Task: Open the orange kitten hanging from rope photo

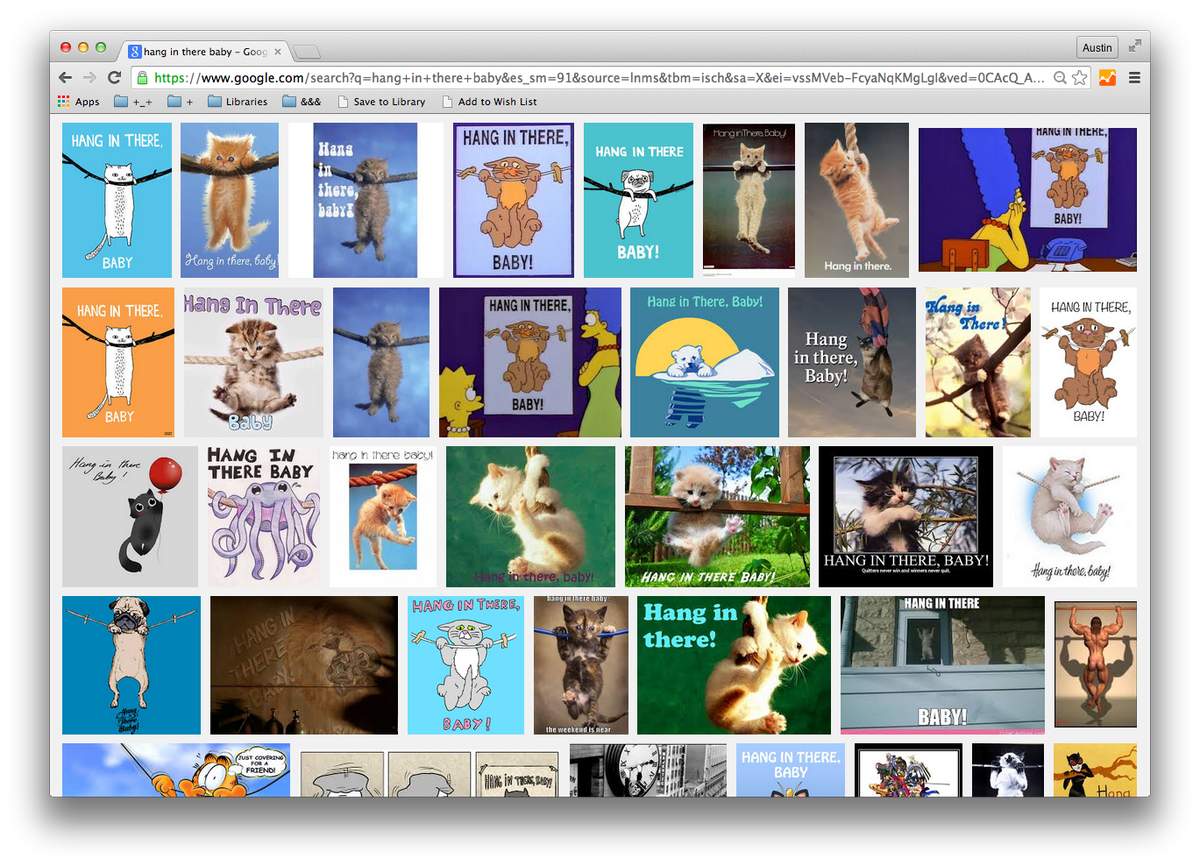Action: coord(857,200)
